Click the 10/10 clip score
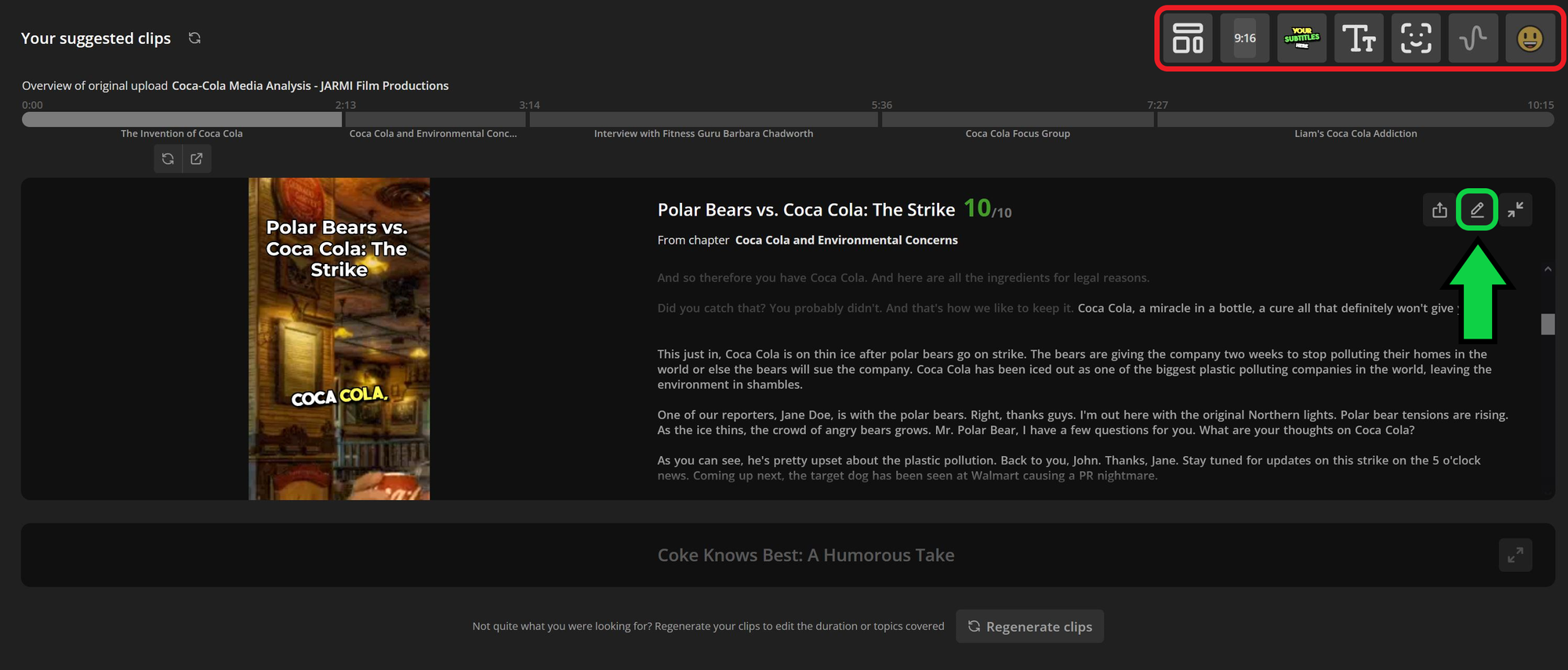The width and height of the screenshot is (1568, 670). pyautogui.click(x=987, y=208)
